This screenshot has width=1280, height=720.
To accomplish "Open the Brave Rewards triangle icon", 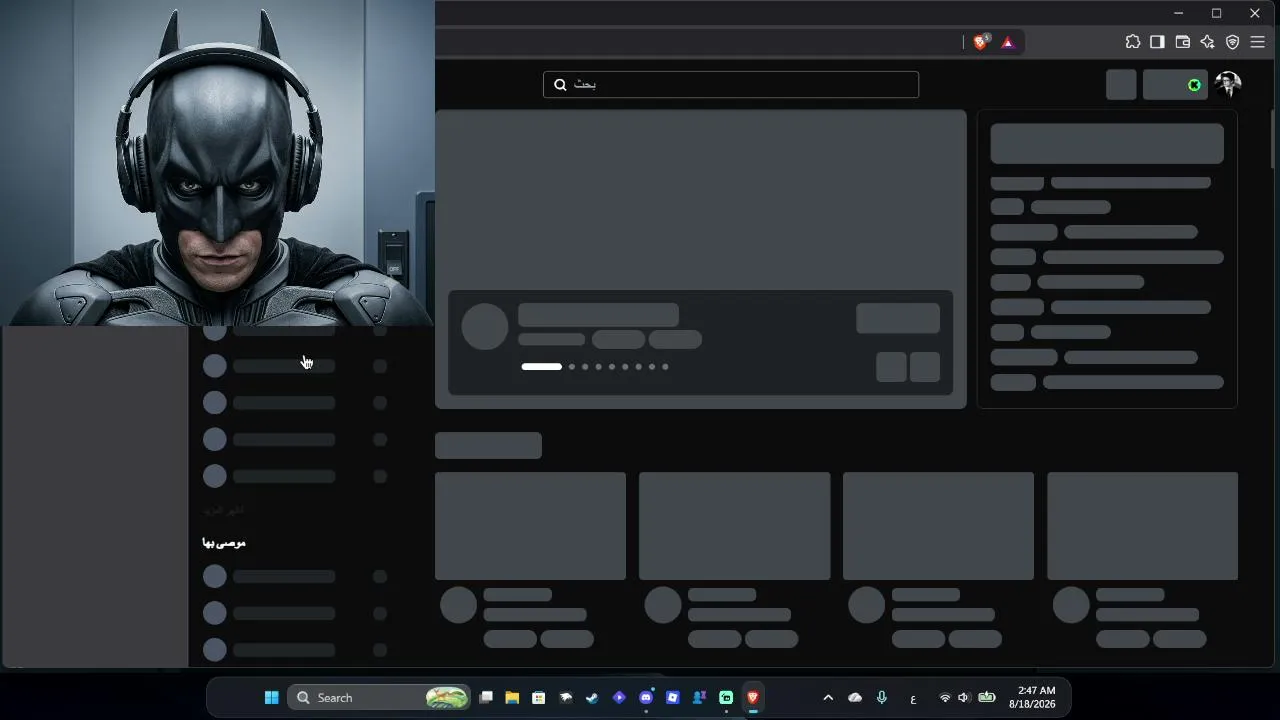I will (x=1007, y=42).
